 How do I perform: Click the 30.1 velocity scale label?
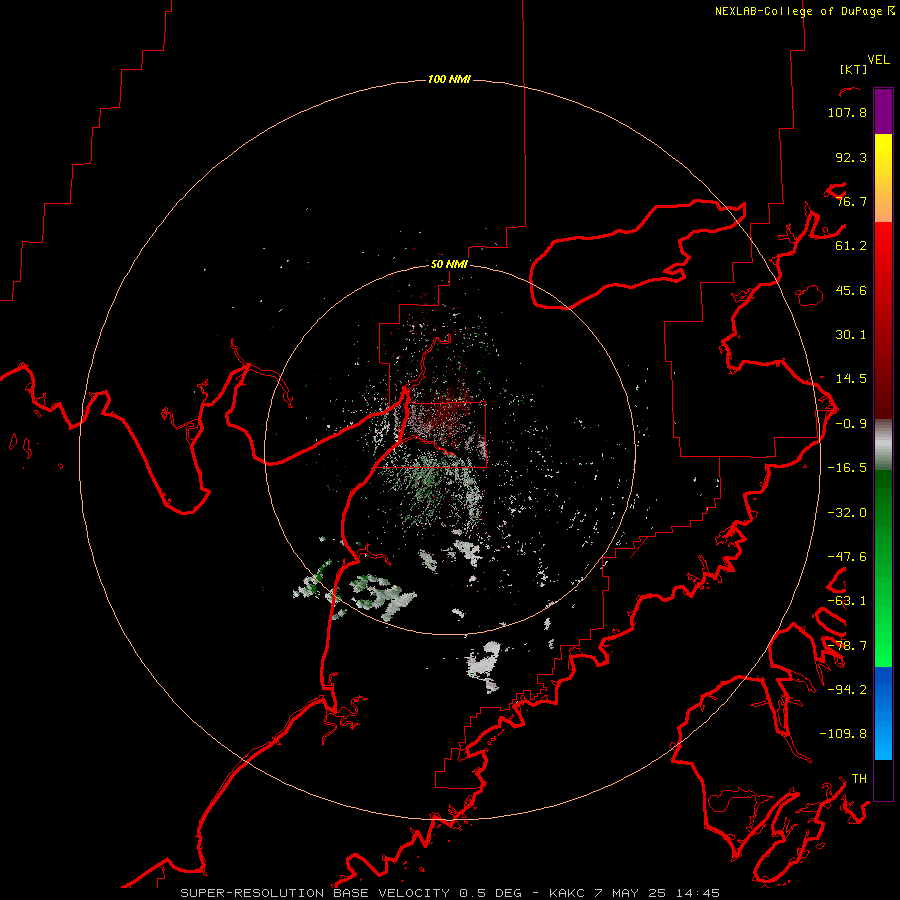[x=851, y=335]
